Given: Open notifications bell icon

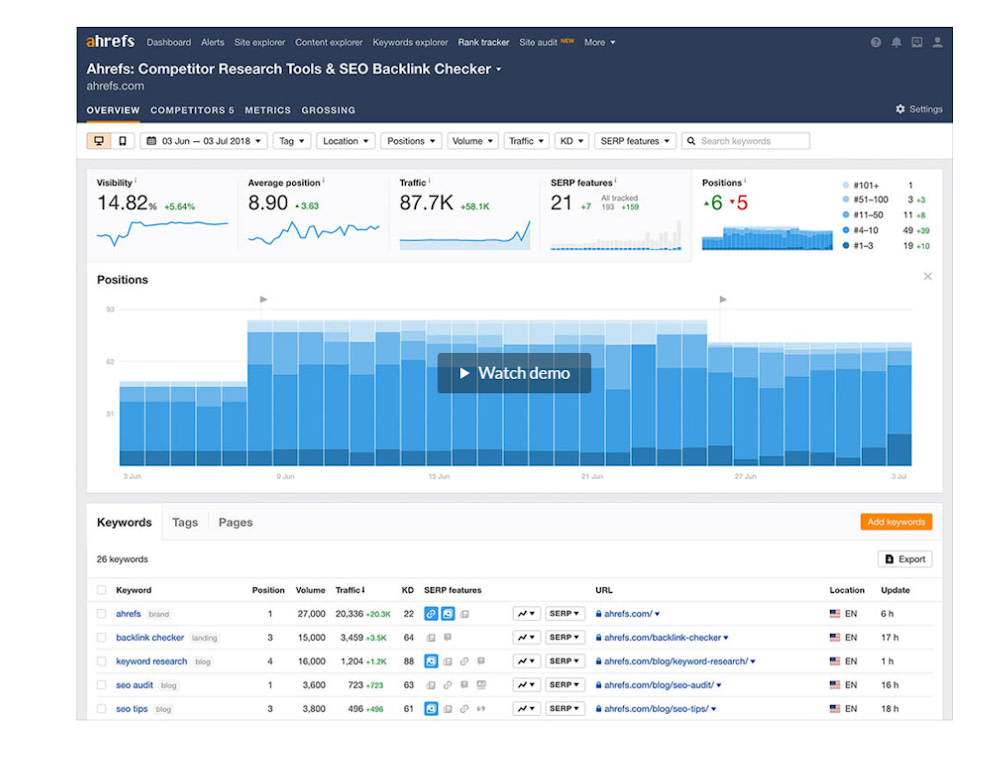Looking at the screenshot, I should coord(896,43).
